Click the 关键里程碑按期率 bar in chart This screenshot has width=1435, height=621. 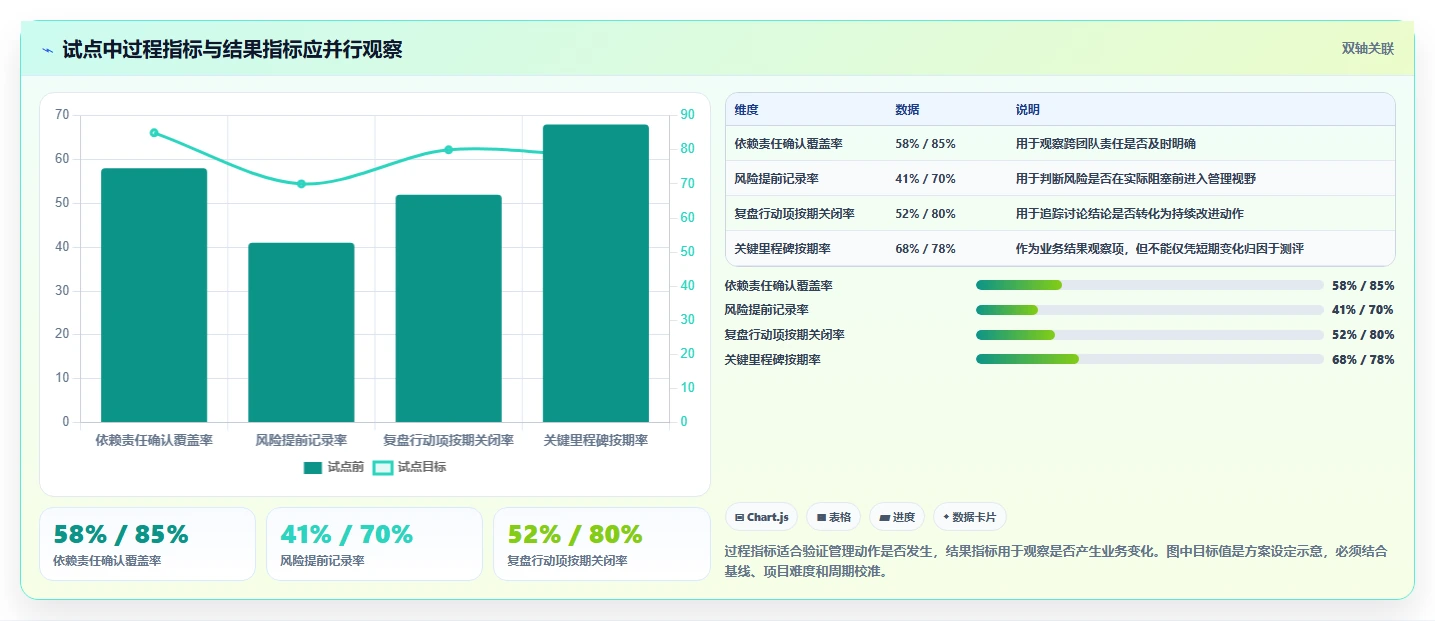tap(596, 273)
